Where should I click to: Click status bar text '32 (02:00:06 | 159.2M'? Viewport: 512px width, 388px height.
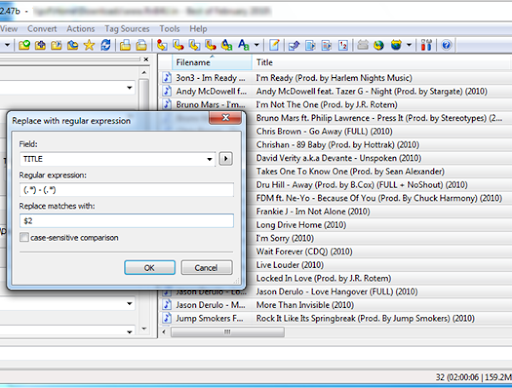click(474, 377)
